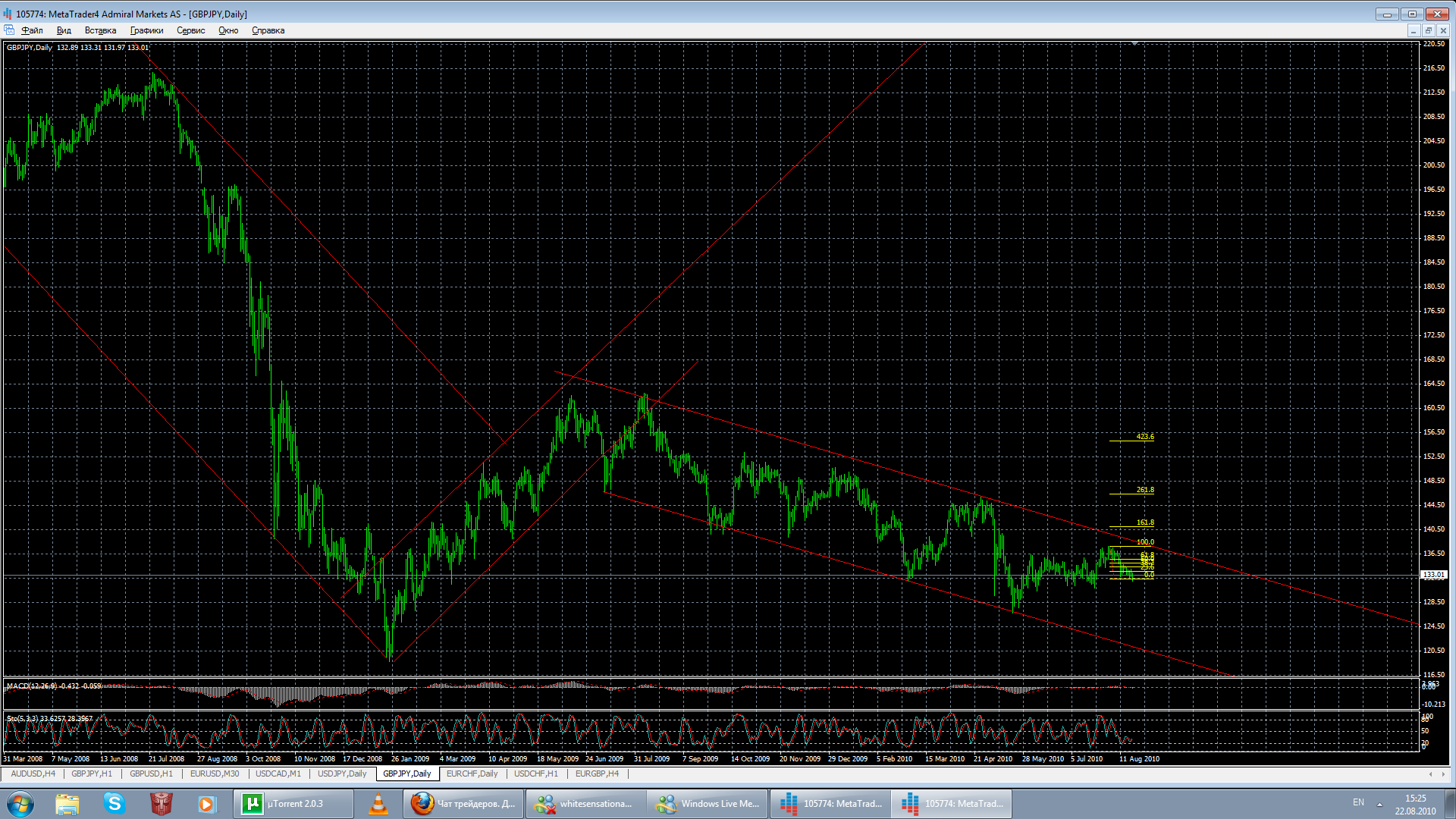Open Windows Media Player taskbar icon

tap(207, 803)
